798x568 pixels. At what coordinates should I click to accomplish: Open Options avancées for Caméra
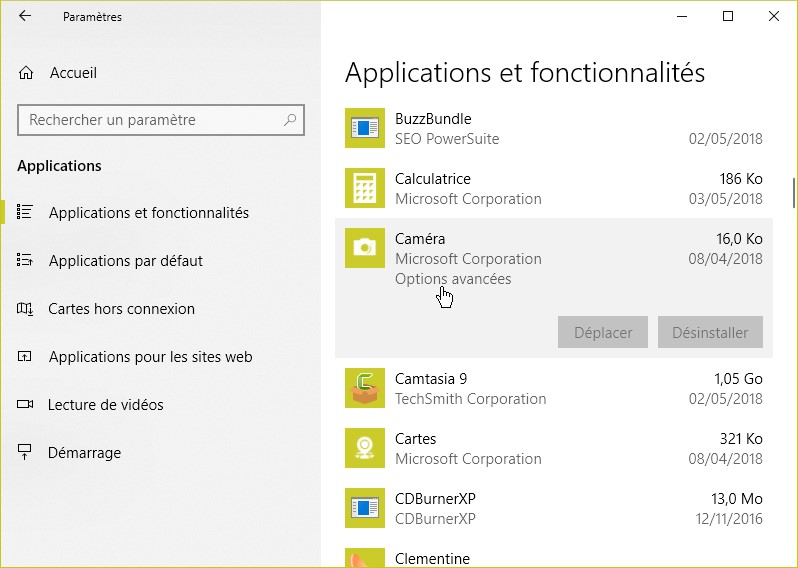(x=453, y=279)
